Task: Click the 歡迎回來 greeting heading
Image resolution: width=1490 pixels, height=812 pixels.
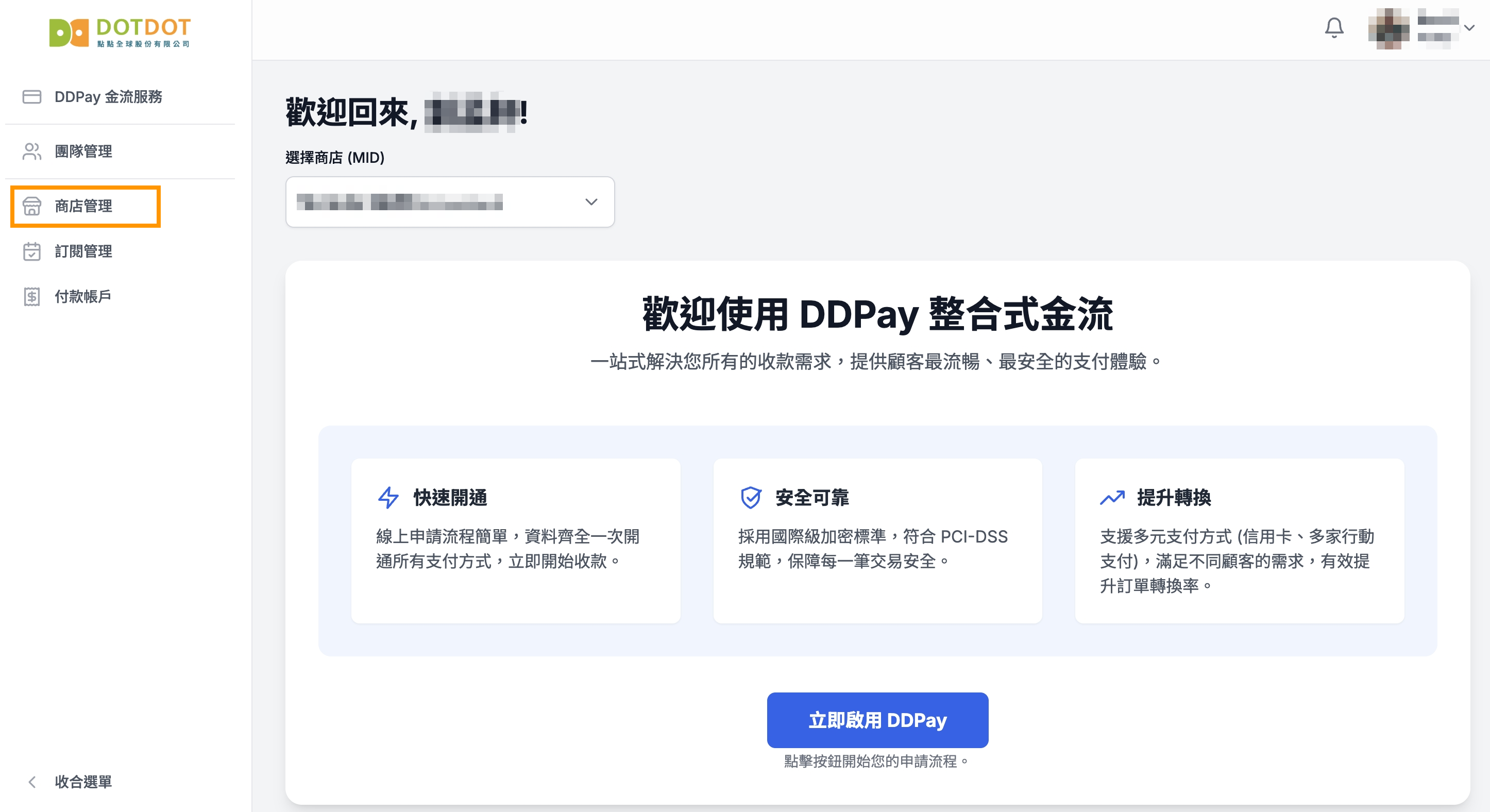Action: tap(407, 112)
